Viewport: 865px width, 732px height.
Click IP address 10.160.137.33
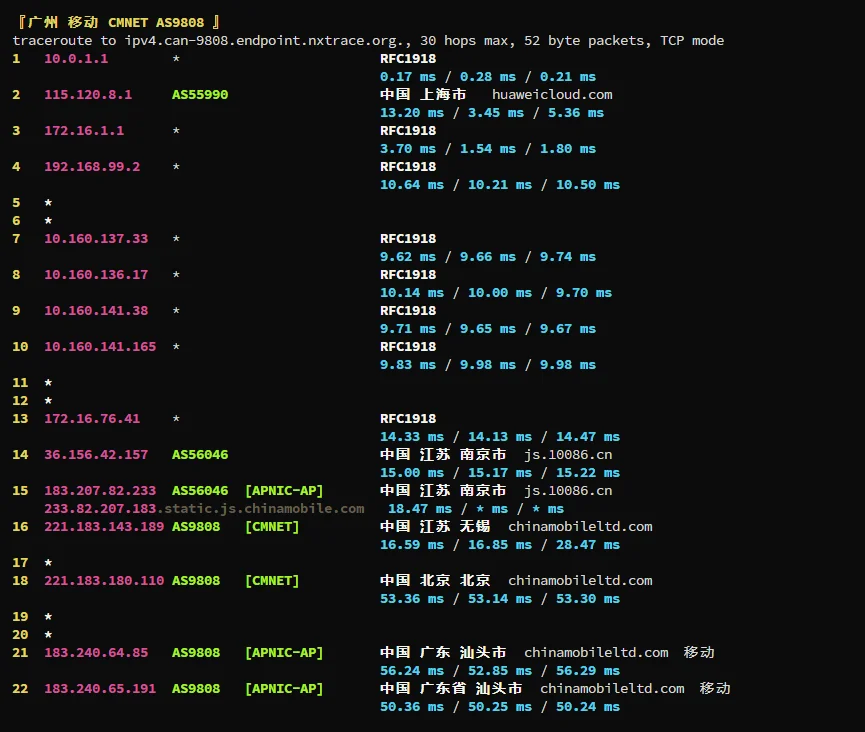click(x=96, y=239)
